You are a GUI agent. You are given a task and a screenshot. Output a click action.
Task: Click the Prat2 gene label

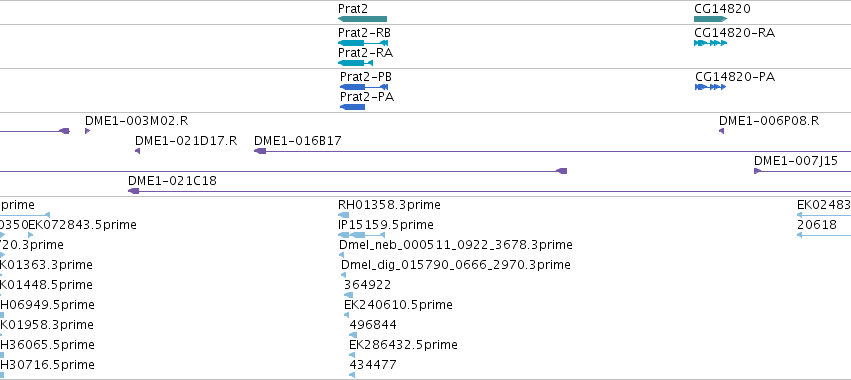click(354, 9)
